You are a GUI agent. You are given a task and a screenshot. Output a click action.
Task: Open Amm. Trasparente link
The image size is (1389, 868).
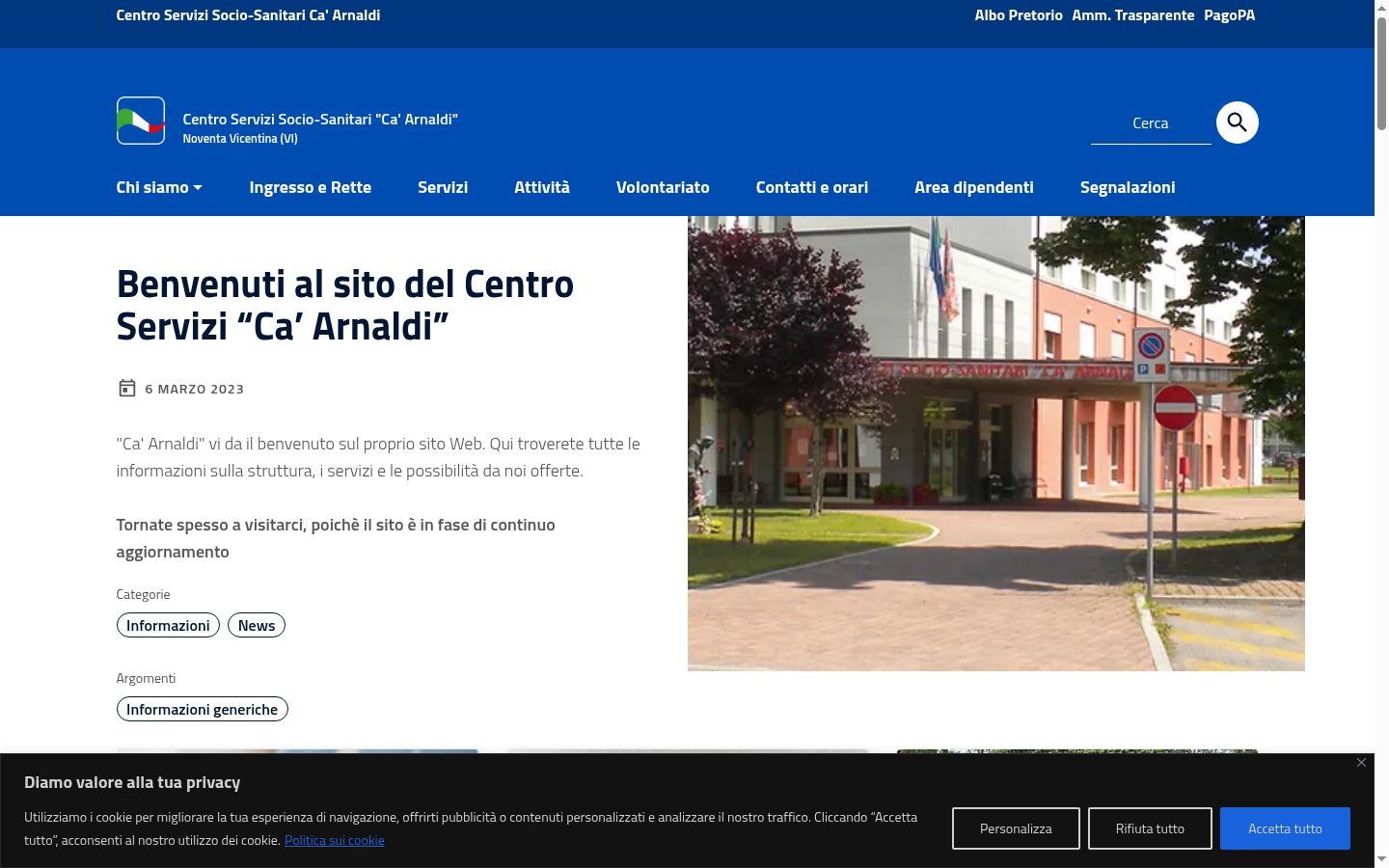[1133, 15]
